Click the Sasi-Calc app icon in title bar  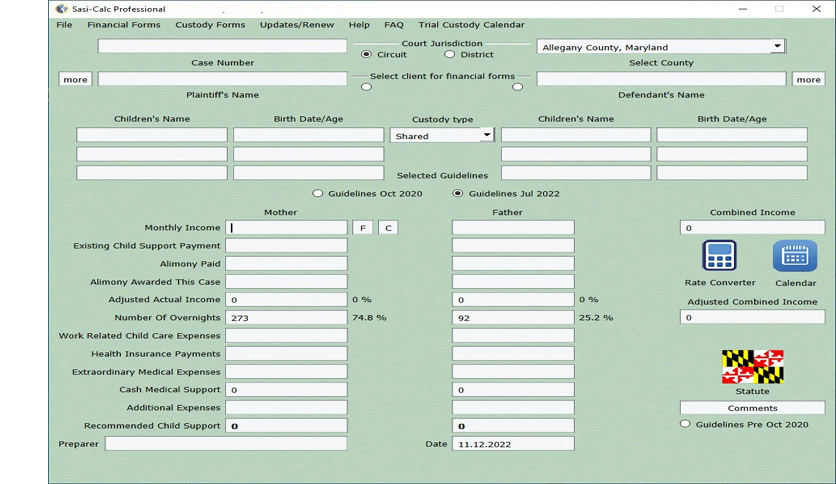(62, 9)
